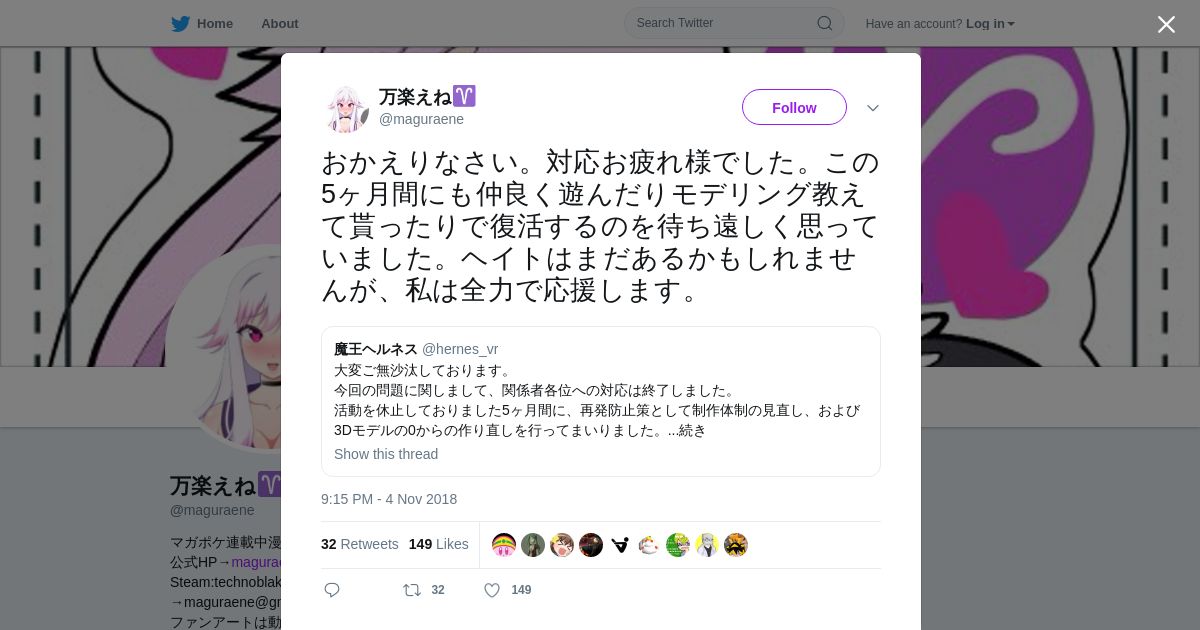Go to the Home menu item
This screenshot has width=1200, height=630.
[x=215, y=23]
